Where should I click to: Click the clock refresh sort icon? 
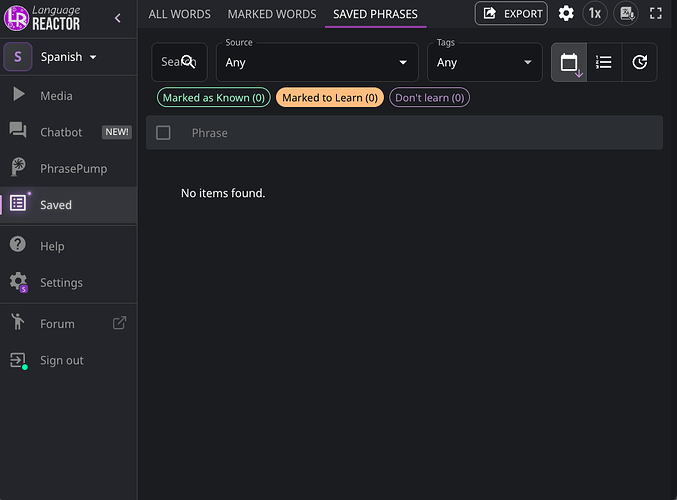(639, 62)
